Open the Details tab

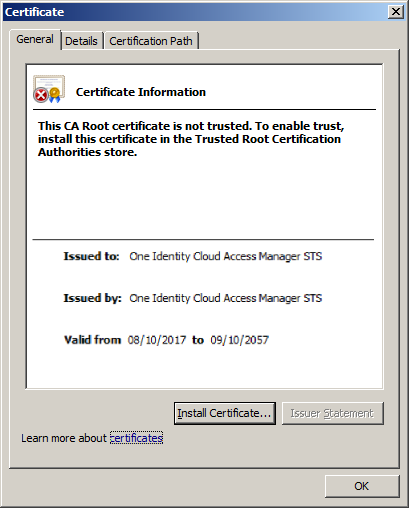81,41
